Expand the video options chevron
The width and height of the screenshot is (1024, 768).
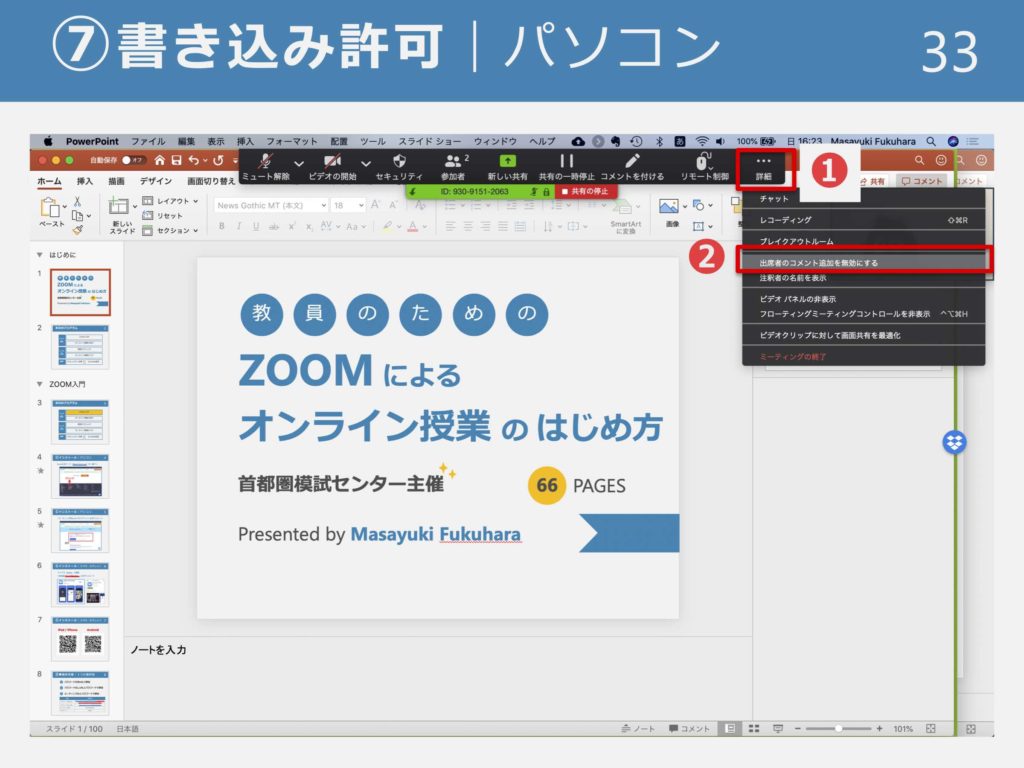(366, 163)
